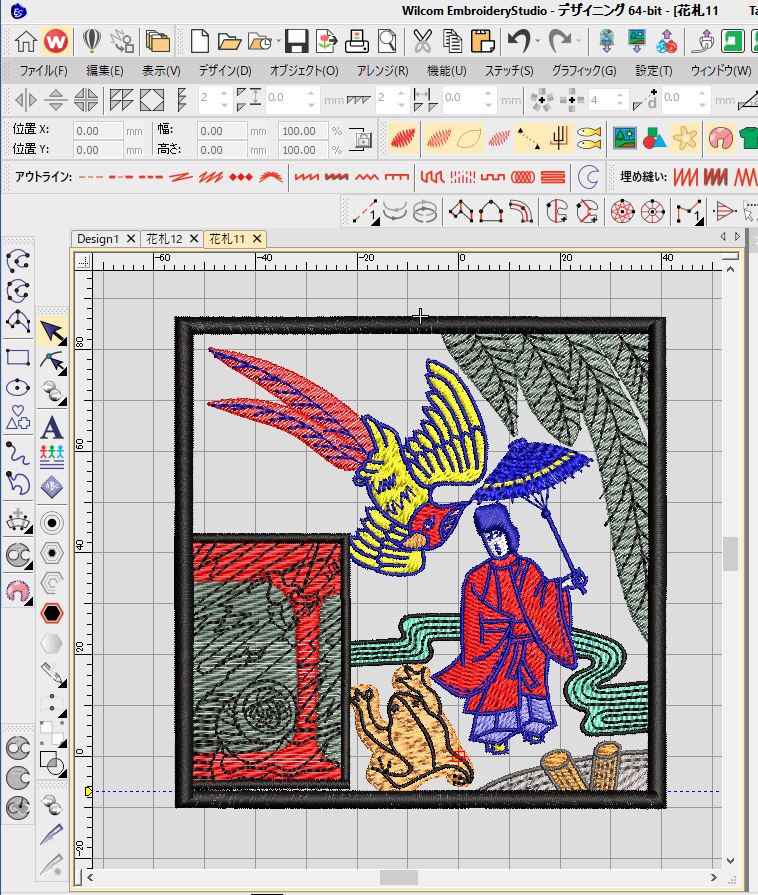758x895 pixels.
Task: Select the Team Names tool with three figures
Action: coord(52,457)
